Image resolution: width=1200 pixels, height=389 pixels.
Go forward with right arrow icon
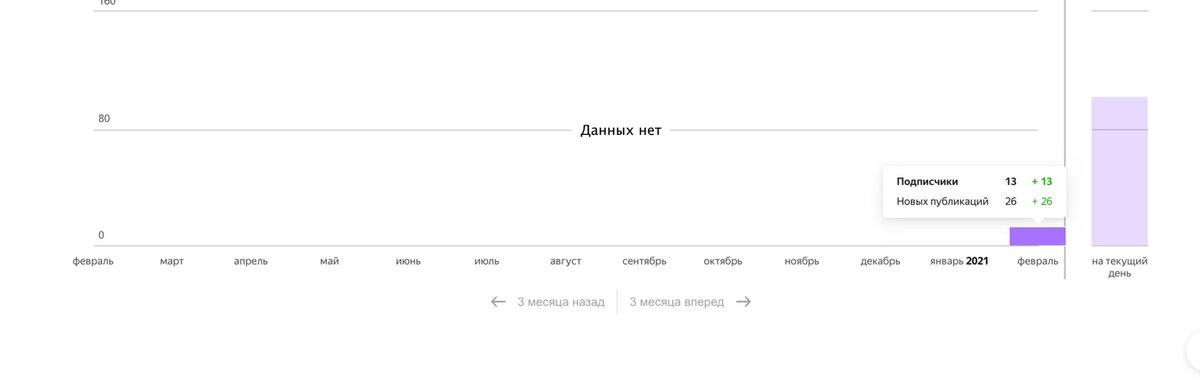[743, 302]
